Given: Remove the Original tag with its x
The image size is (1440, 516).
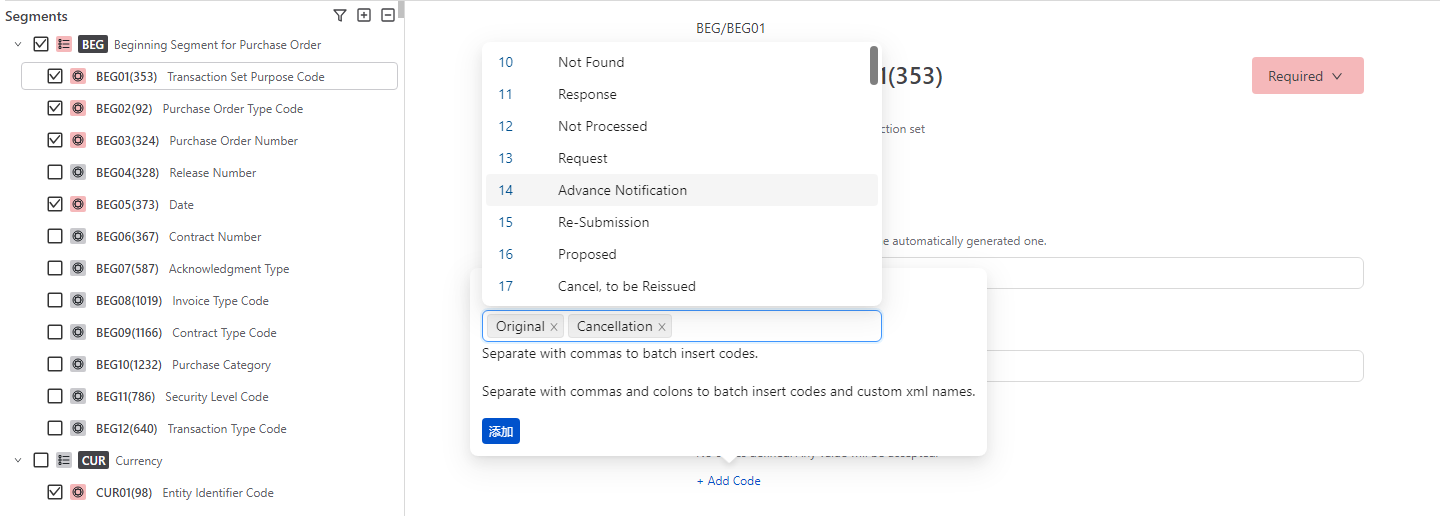Looking at the screenshot, I should (x=554, y=327).
